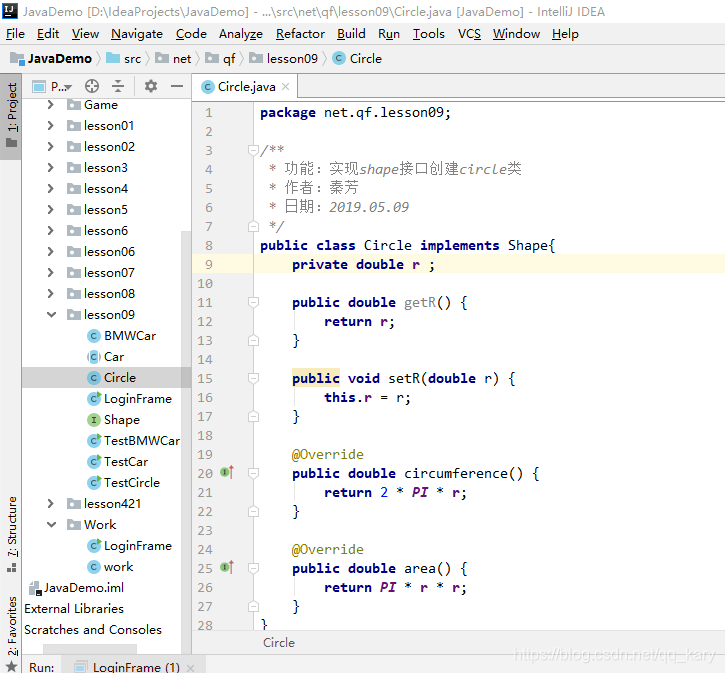This screenshot has height=673, width=725.
Task: Click implemented-method gutter icon on line 25
Action: (227, 567)
